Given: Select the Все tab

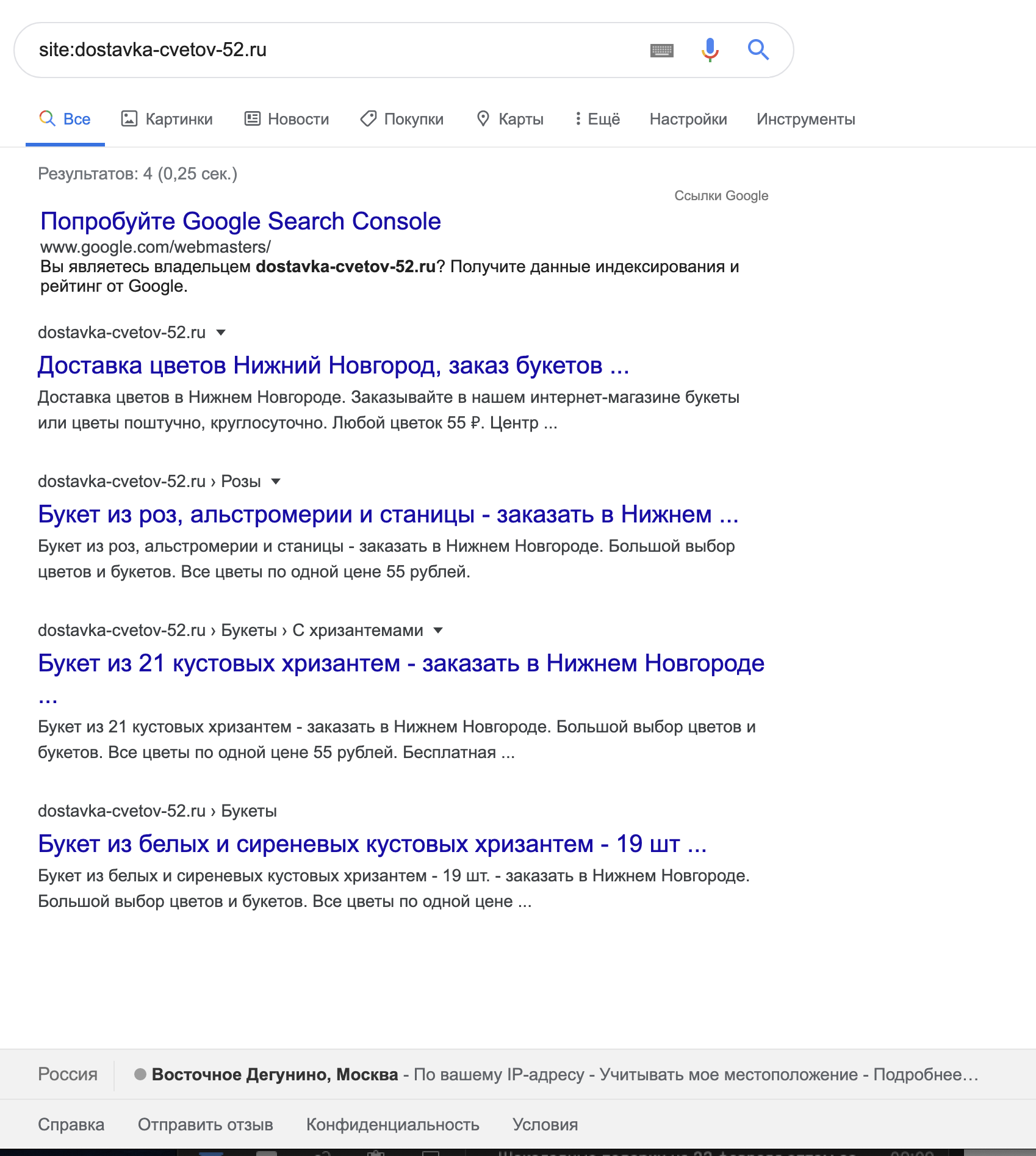Looking at the screenshot, I should tap(65, 119).
